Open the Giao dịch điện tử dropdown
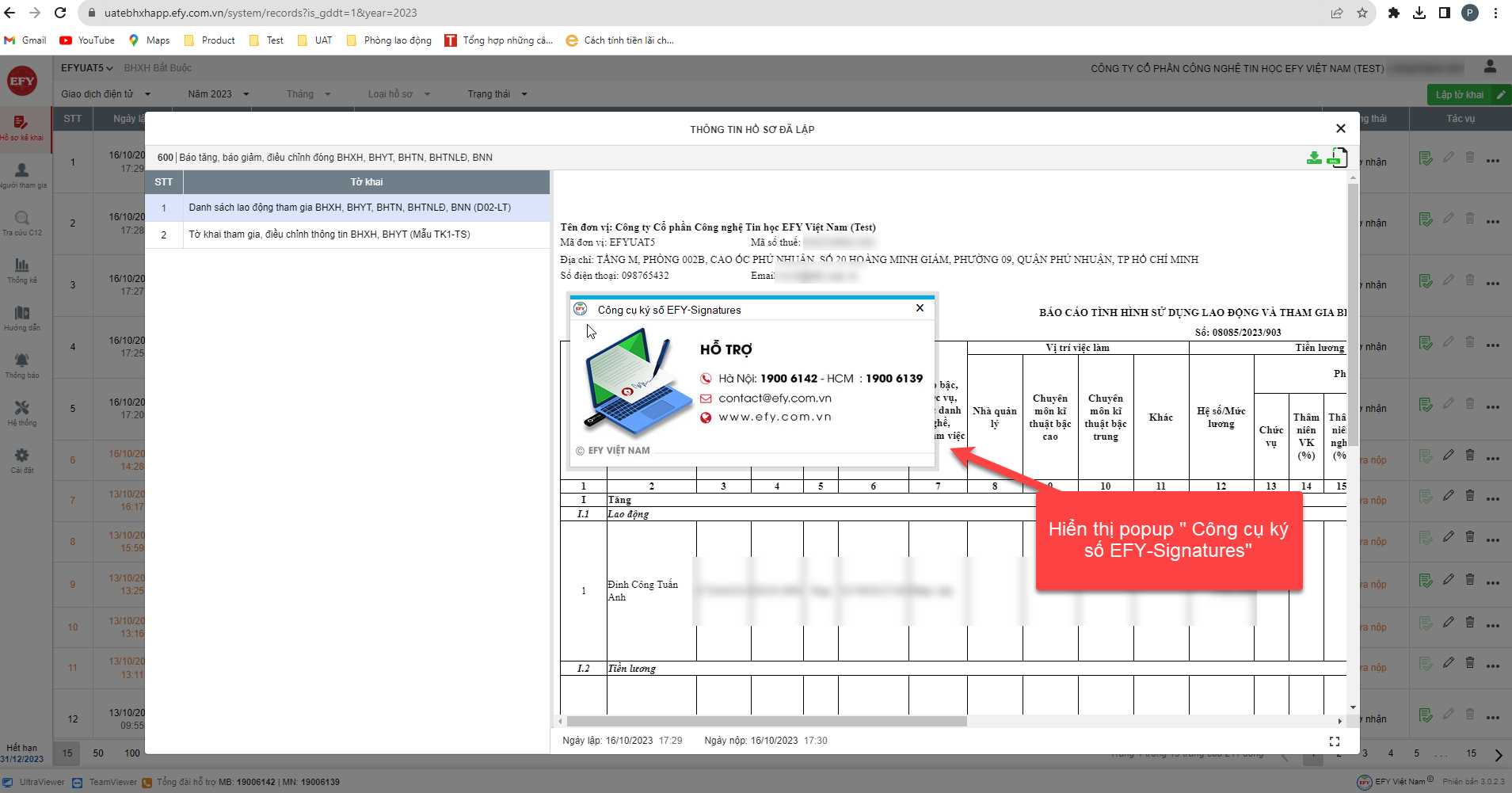 [x=105, y=94]
